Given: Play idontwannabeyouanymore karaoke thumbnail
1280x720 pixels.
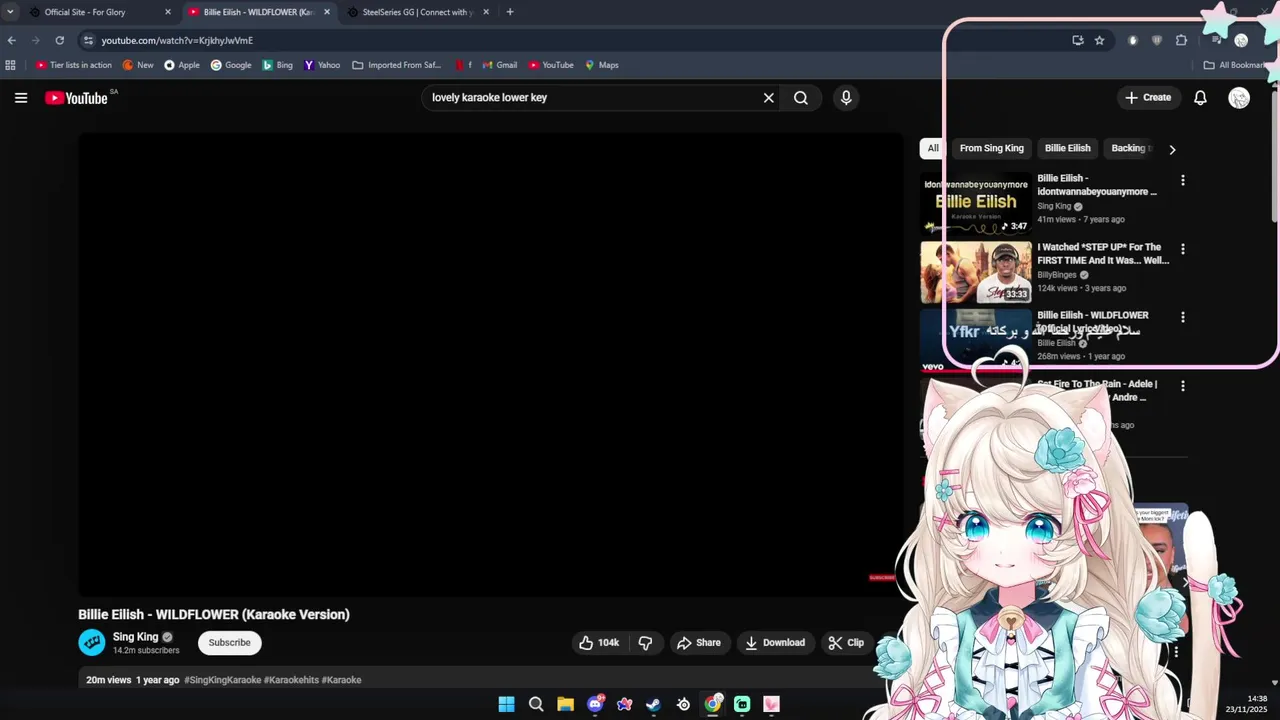Looking at the screenshot, I should pos(975,204).
